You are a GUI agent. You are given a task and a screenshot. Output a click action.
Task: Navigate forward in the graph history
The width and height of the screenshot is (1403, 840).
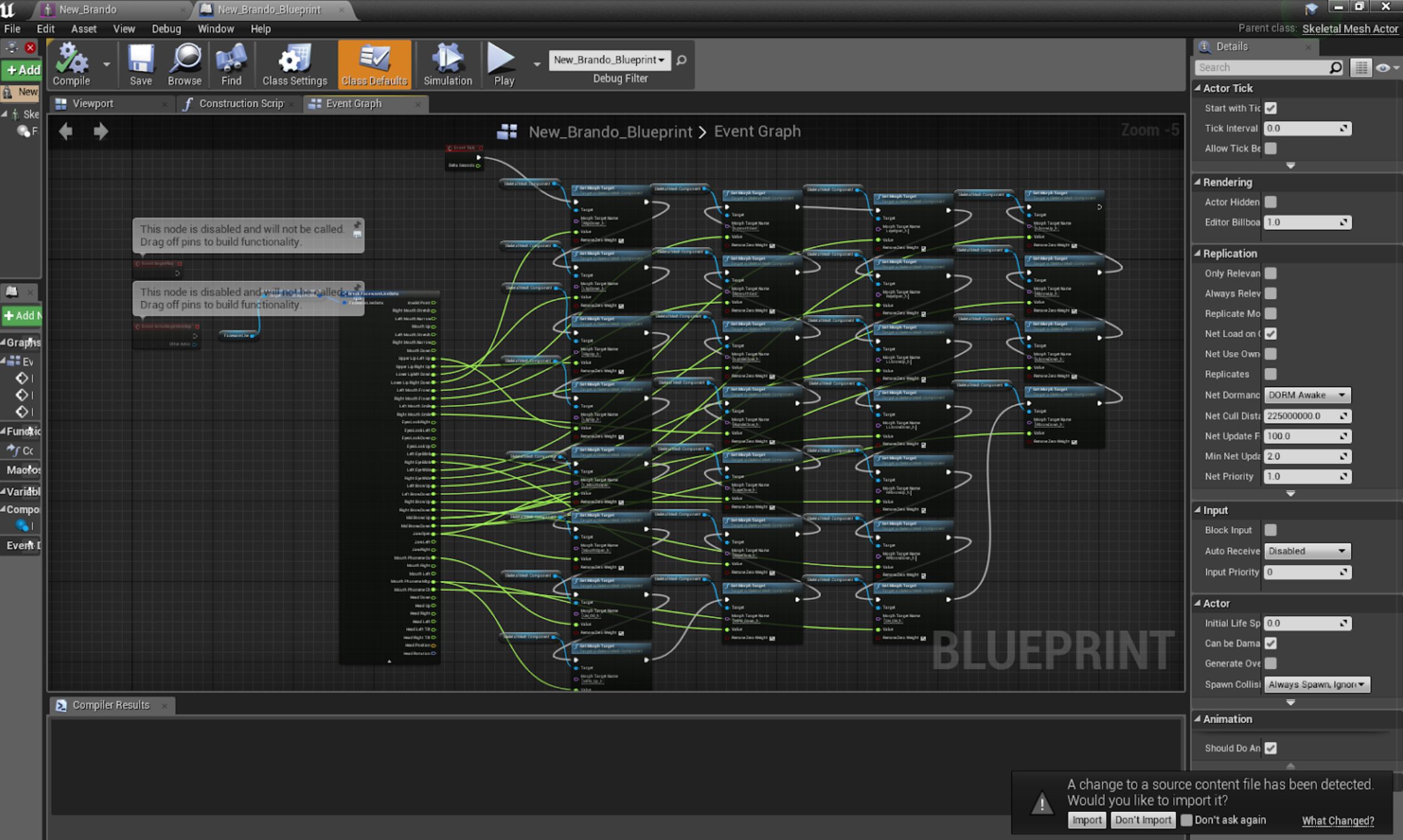coord(101,131)
